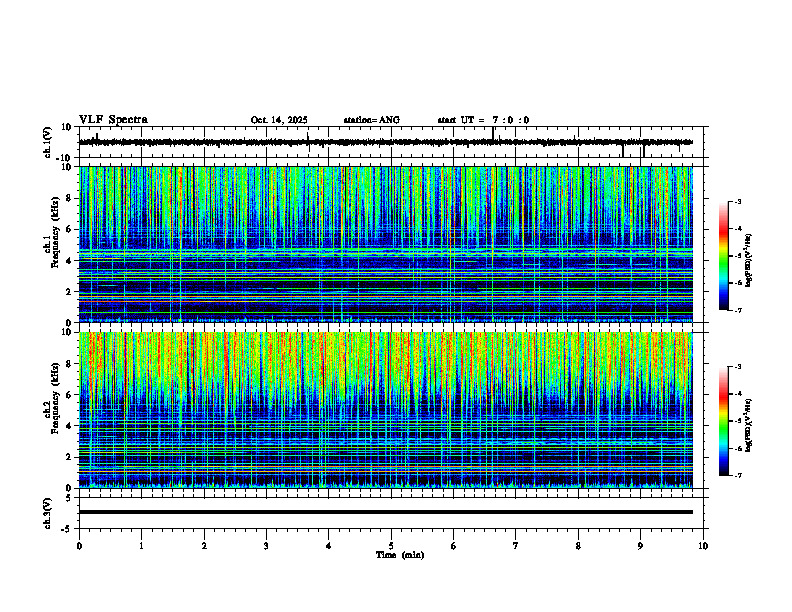Click the "VLF Spectra" plot title
Image resolution: width=792 pixels, height=612 pixels.
tap(113, 120)
